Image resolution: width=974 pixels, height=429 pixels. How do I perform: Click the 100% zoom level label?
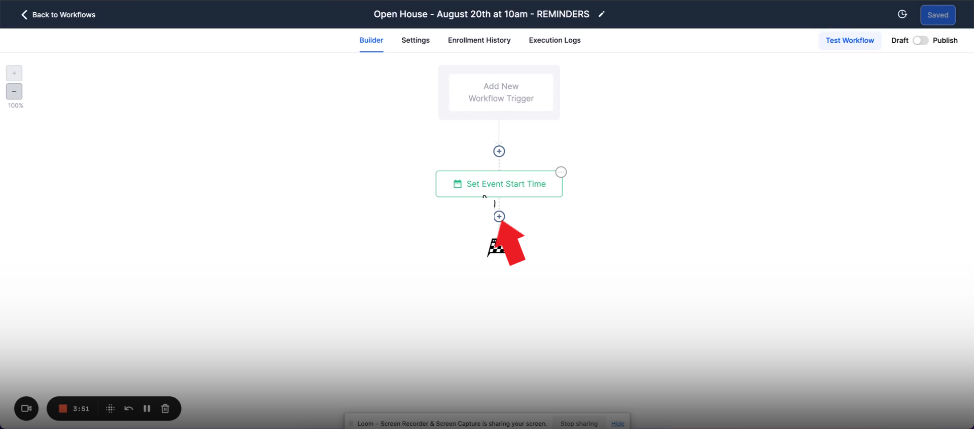(x=16, y=106)
